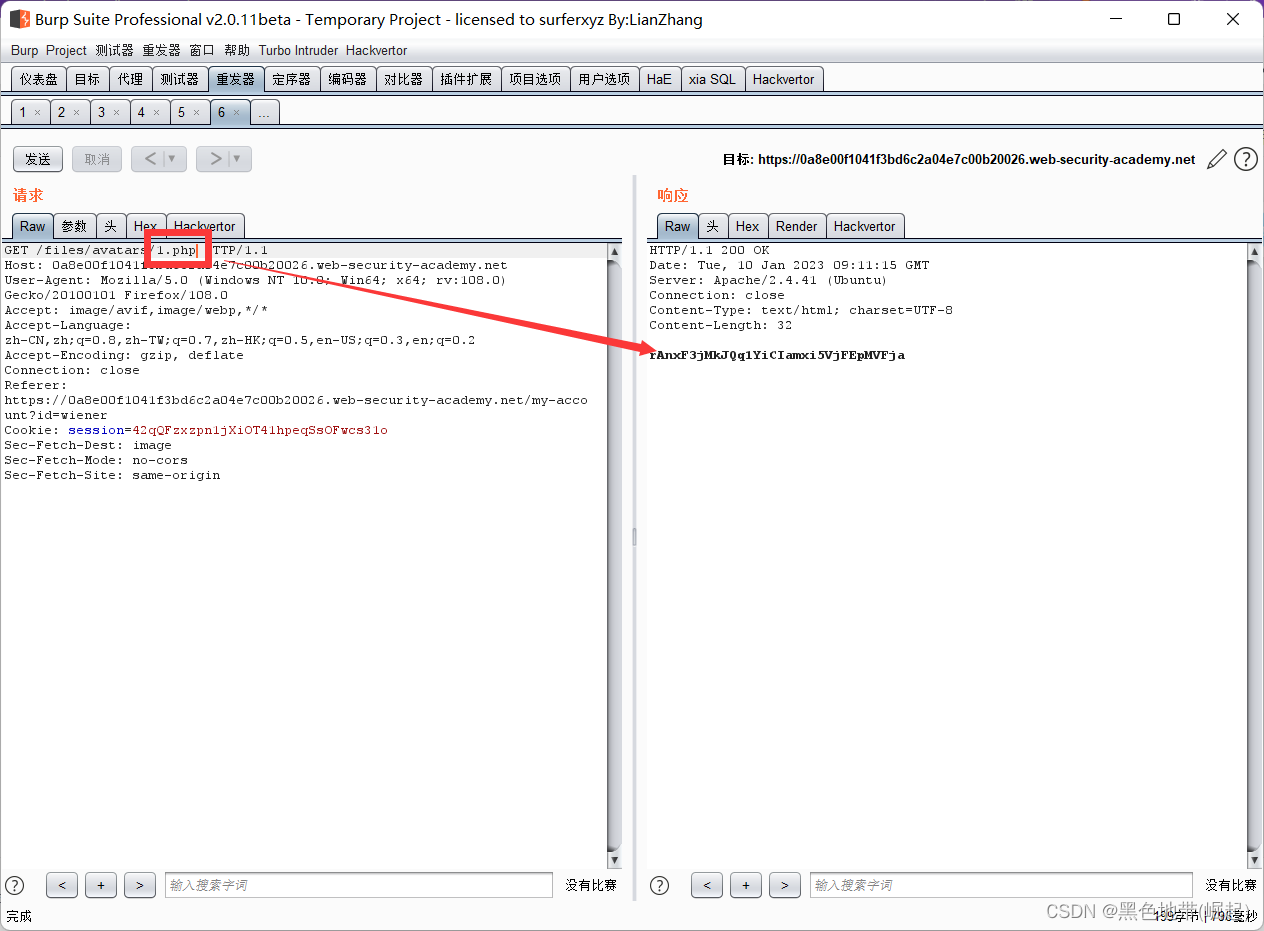Switch to the 仪表盘 dashboard tab

pyautogui.click(x=39, y=79)
